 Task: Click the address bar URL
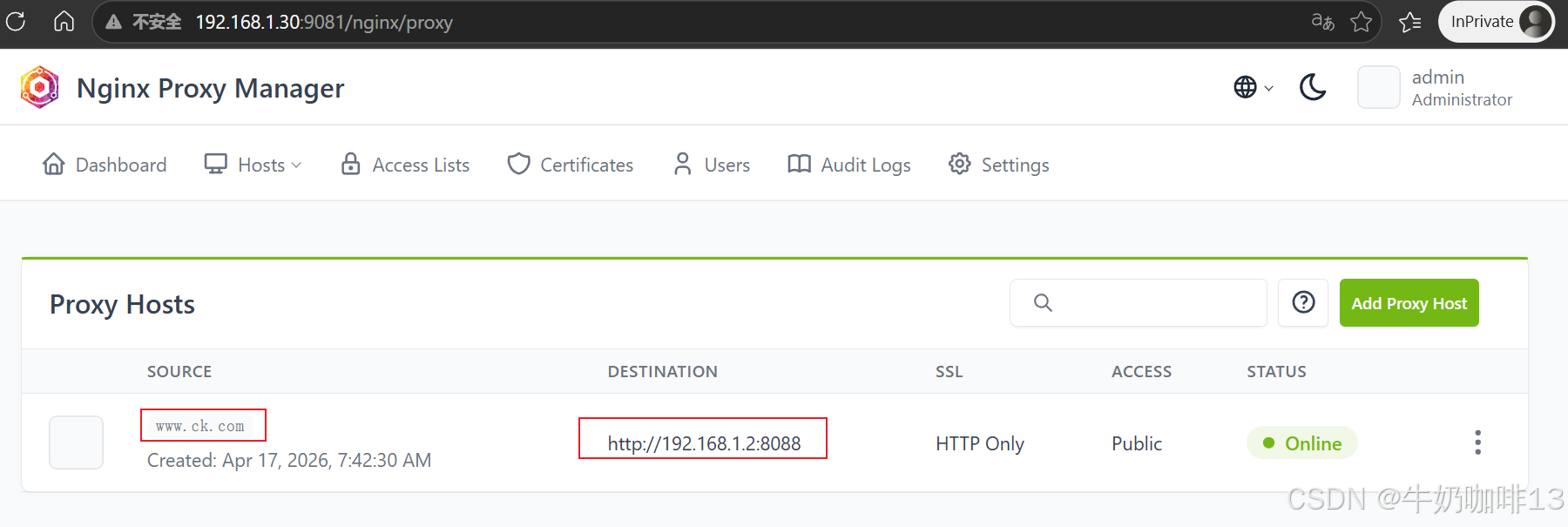pyautogui.click(x=324, y=22)
